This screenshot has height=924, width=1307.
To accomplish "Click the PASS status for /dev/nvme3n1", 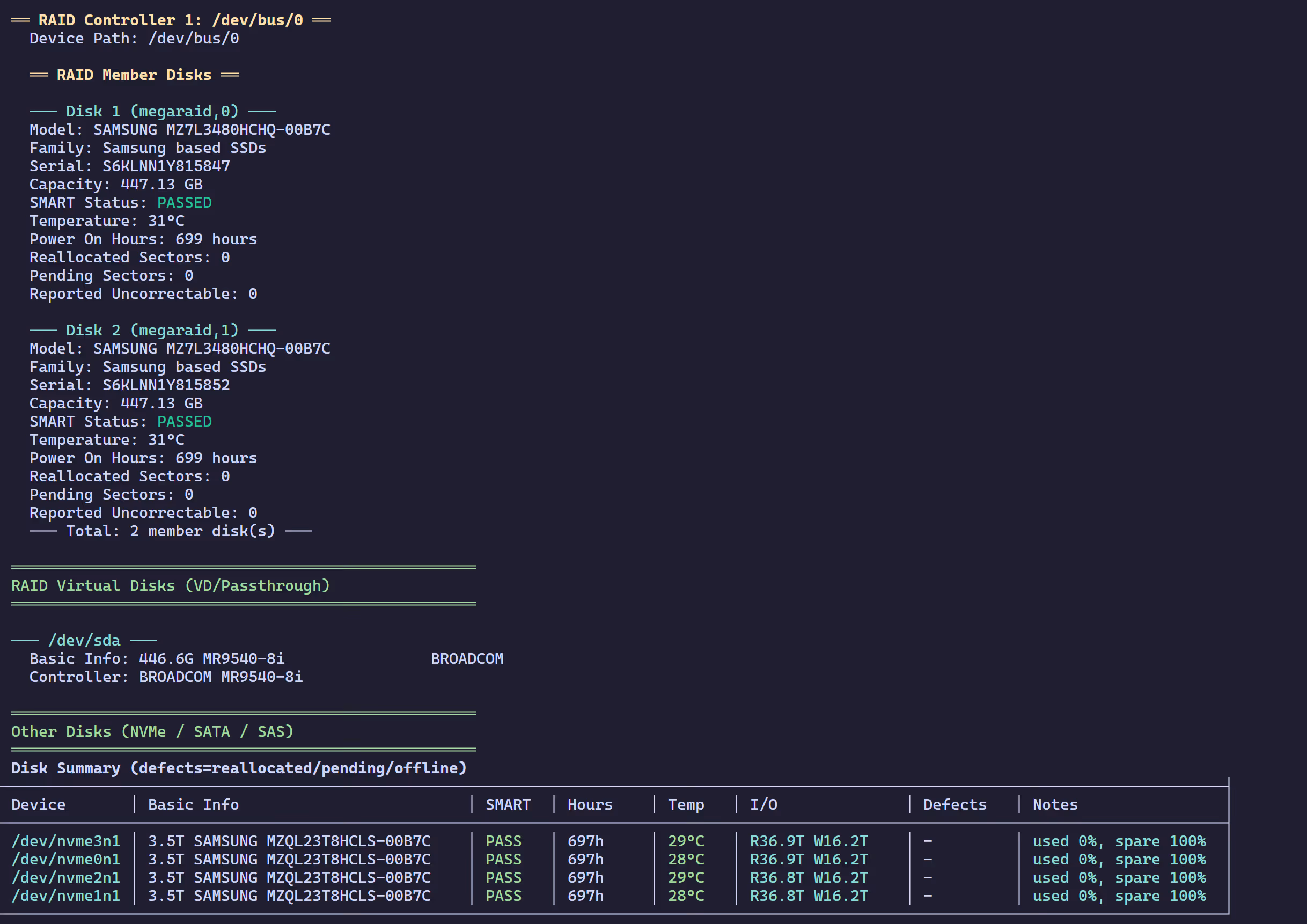I will pos(504,840).
